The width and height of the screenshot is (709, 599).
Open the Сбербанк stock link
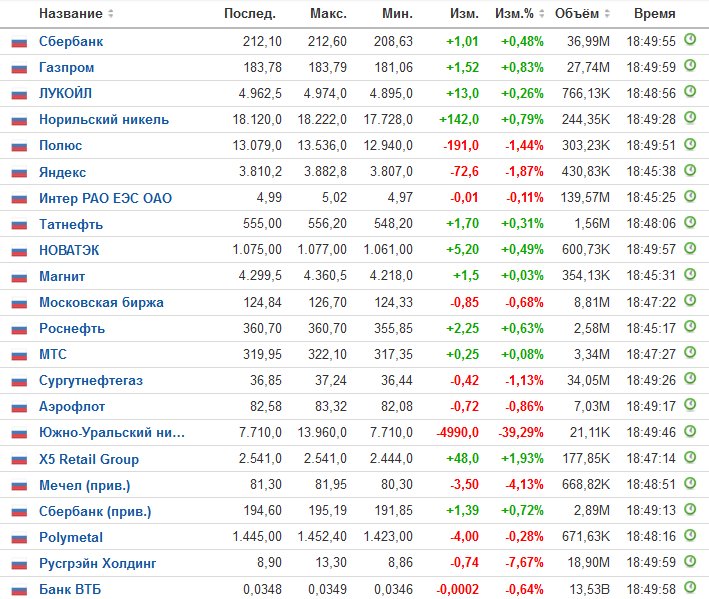71,42
